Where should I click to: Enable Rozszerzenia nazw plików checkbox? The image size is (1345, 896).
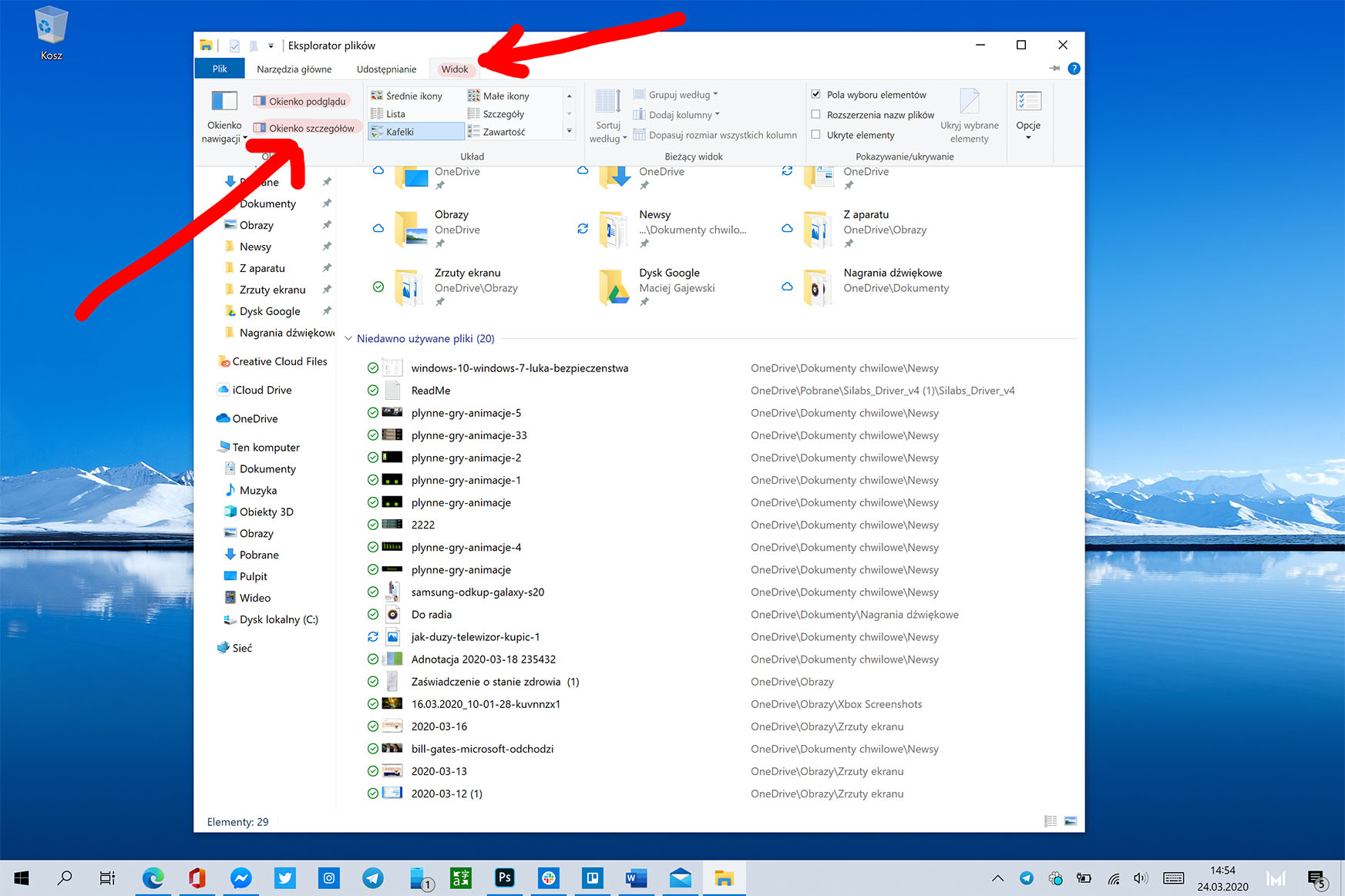click(x=816, y=114)
